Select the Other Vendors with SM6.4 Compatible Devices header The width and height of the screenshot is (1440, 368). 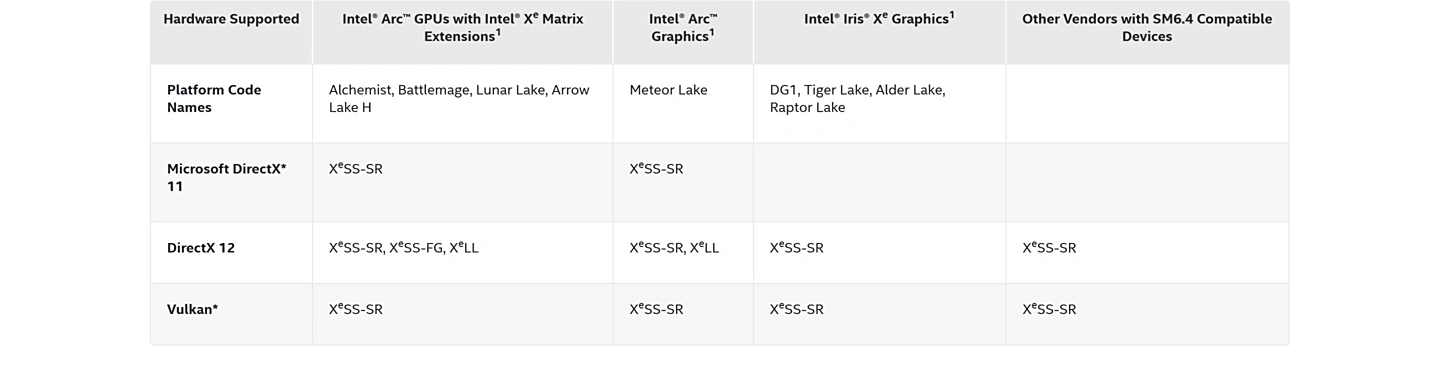(1147, 27)
